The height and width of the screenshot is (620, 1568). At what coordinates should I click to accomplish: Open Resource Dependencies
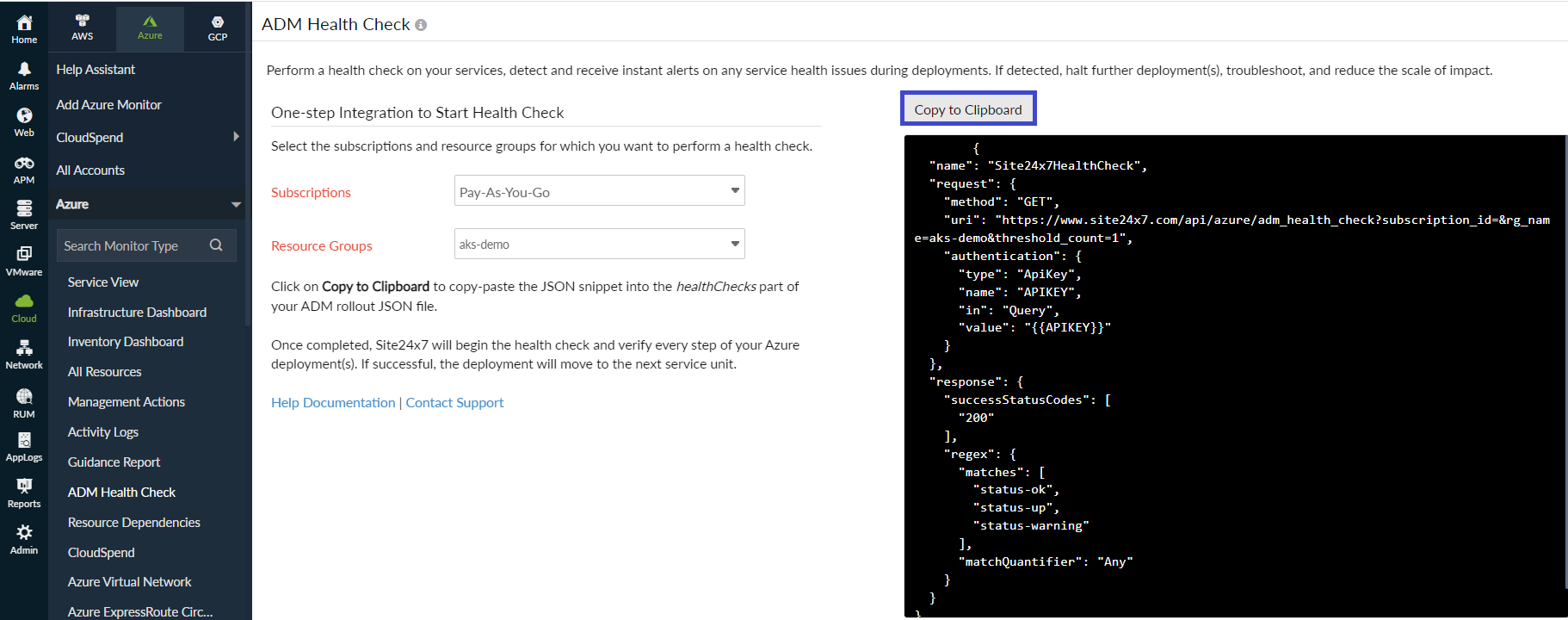pyautogui.click(x=134, y=523)
